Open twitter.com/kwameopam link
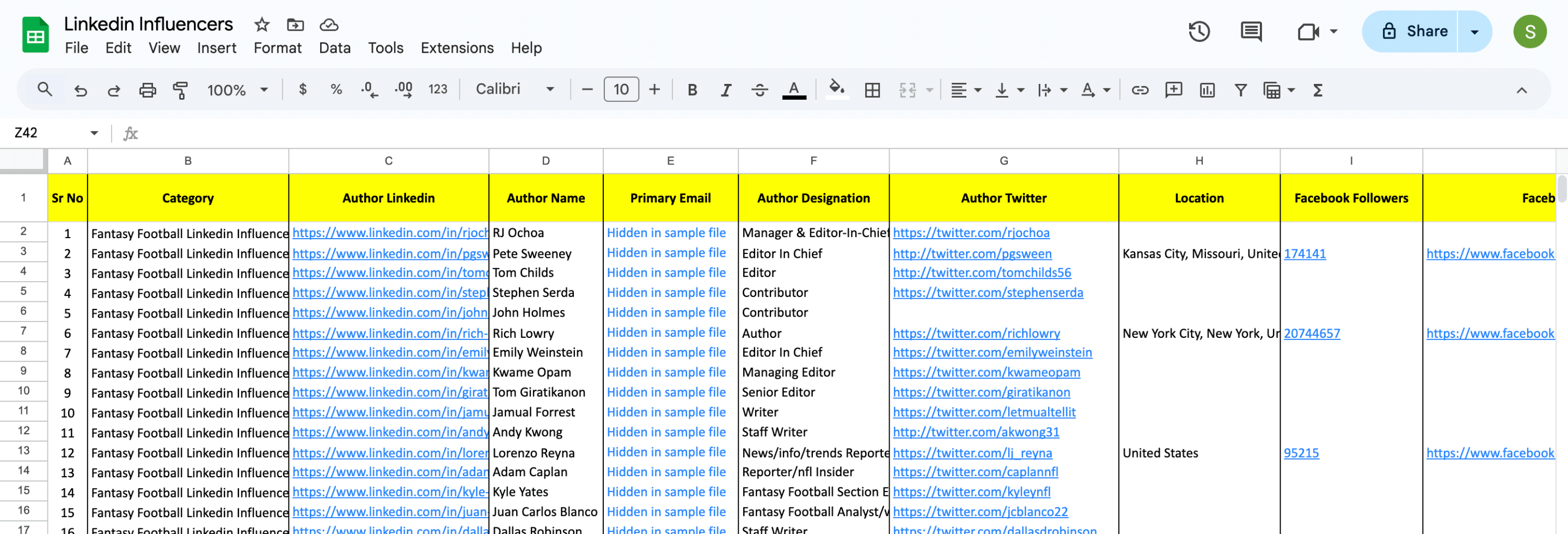 coord(986,372)
